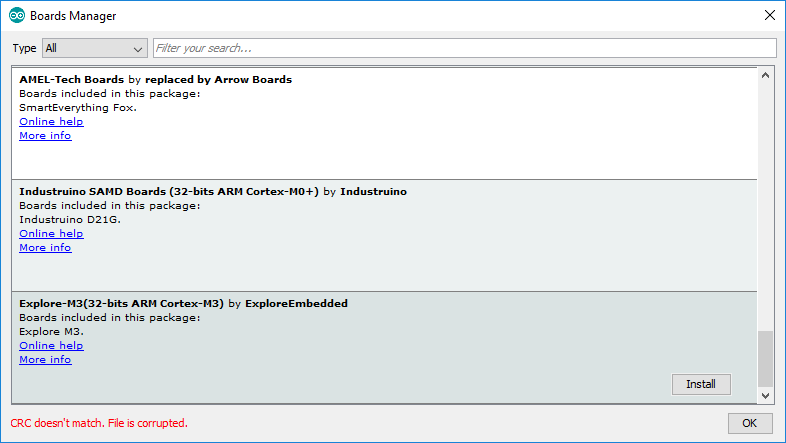Click the vertical scrollbar thumb
The height and width of the screenshot is (443, 786).
coord(765,359)
